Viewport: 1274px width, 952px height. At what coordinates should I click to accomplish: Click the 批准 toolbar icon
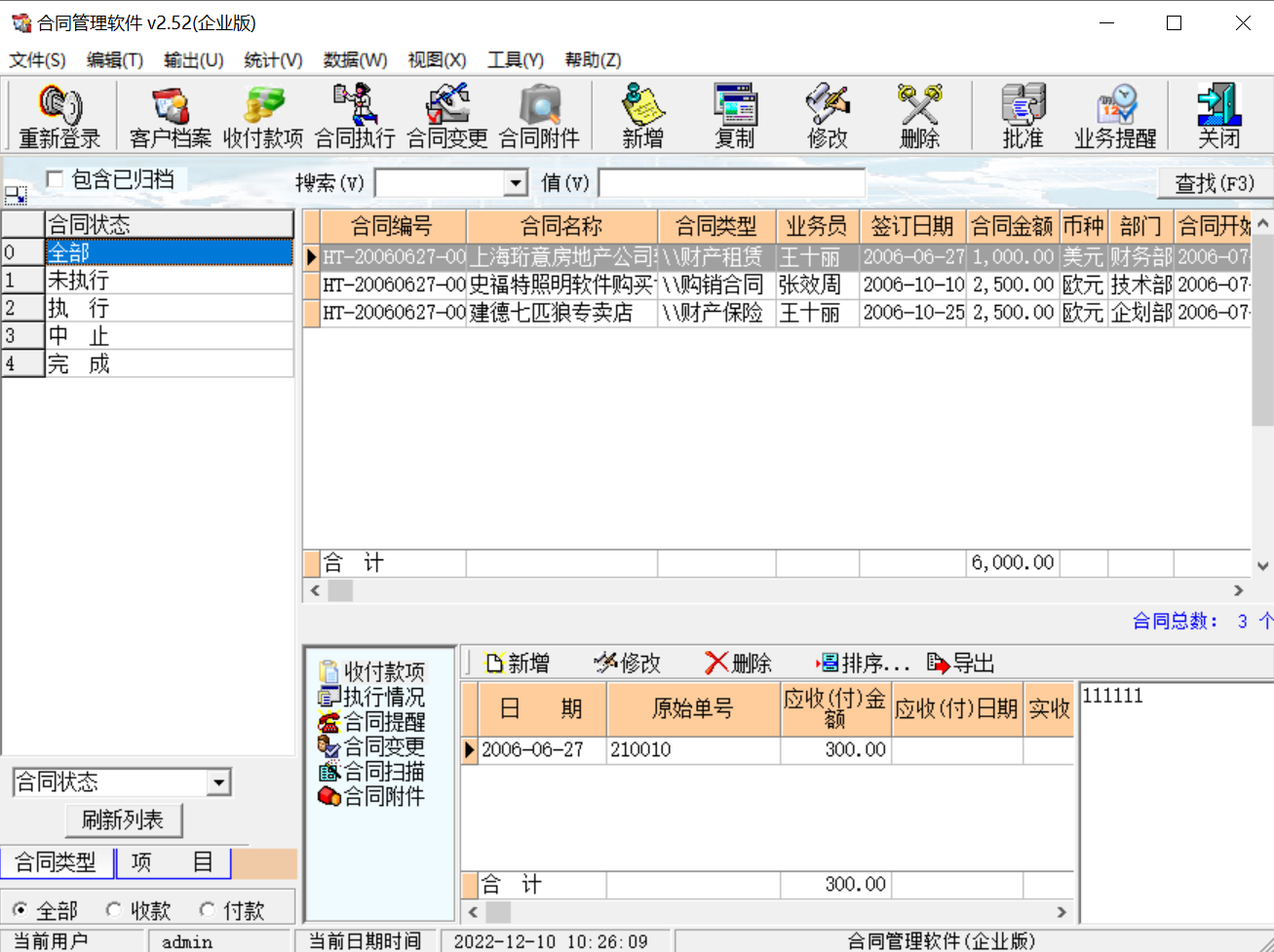click(1022, 114)
